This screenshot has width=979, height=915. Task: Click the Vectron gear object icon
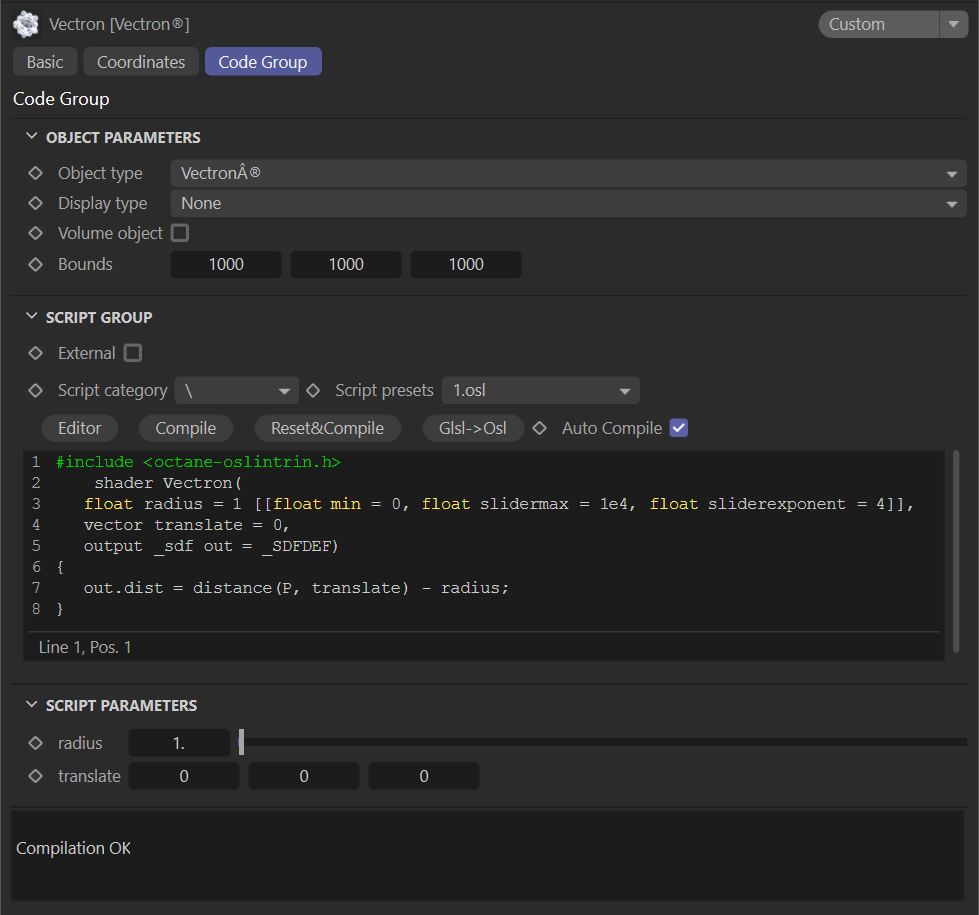26,24
